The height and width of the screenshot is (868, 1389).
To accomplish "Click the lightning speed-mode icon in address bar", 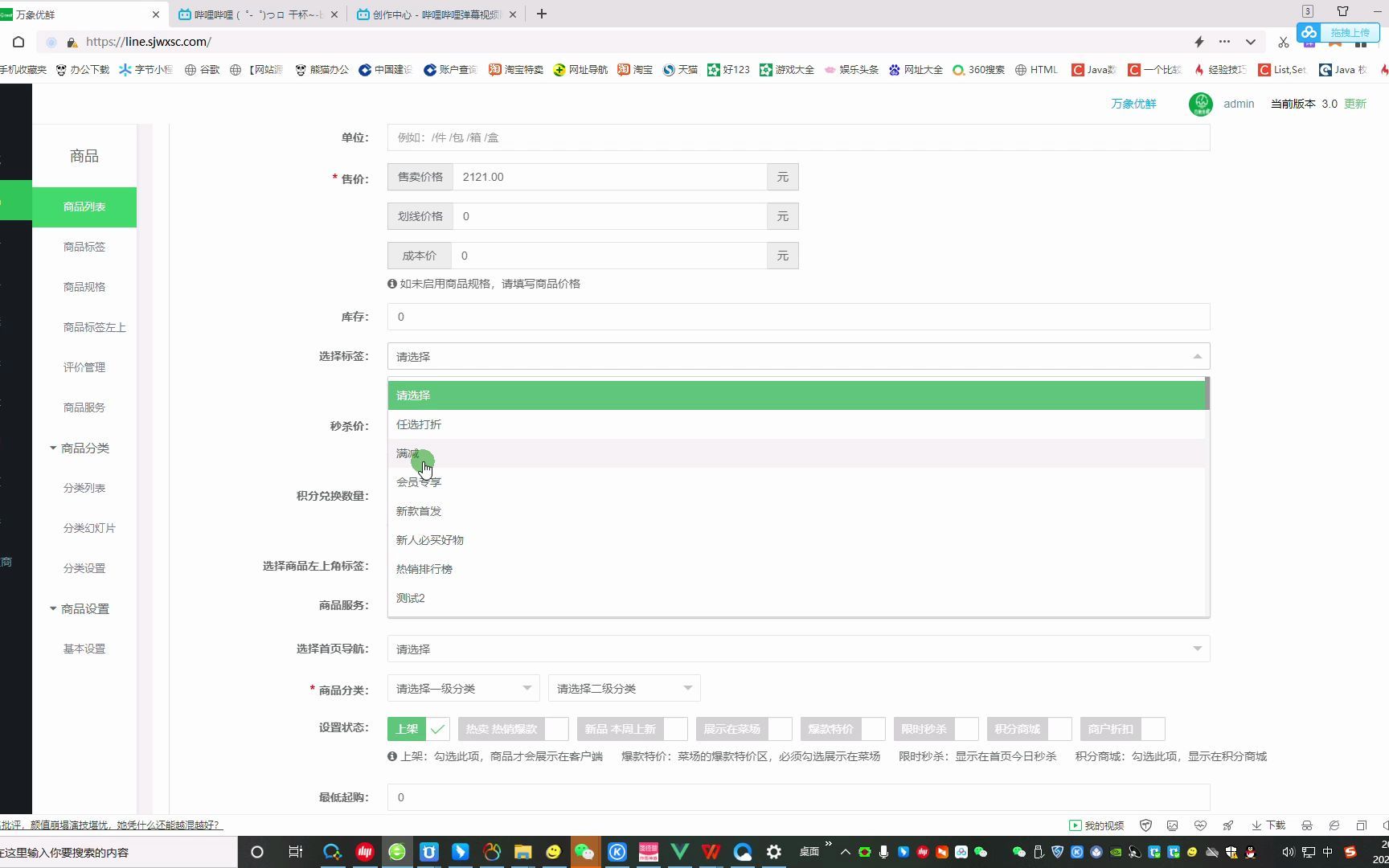I will [1198, 42].
